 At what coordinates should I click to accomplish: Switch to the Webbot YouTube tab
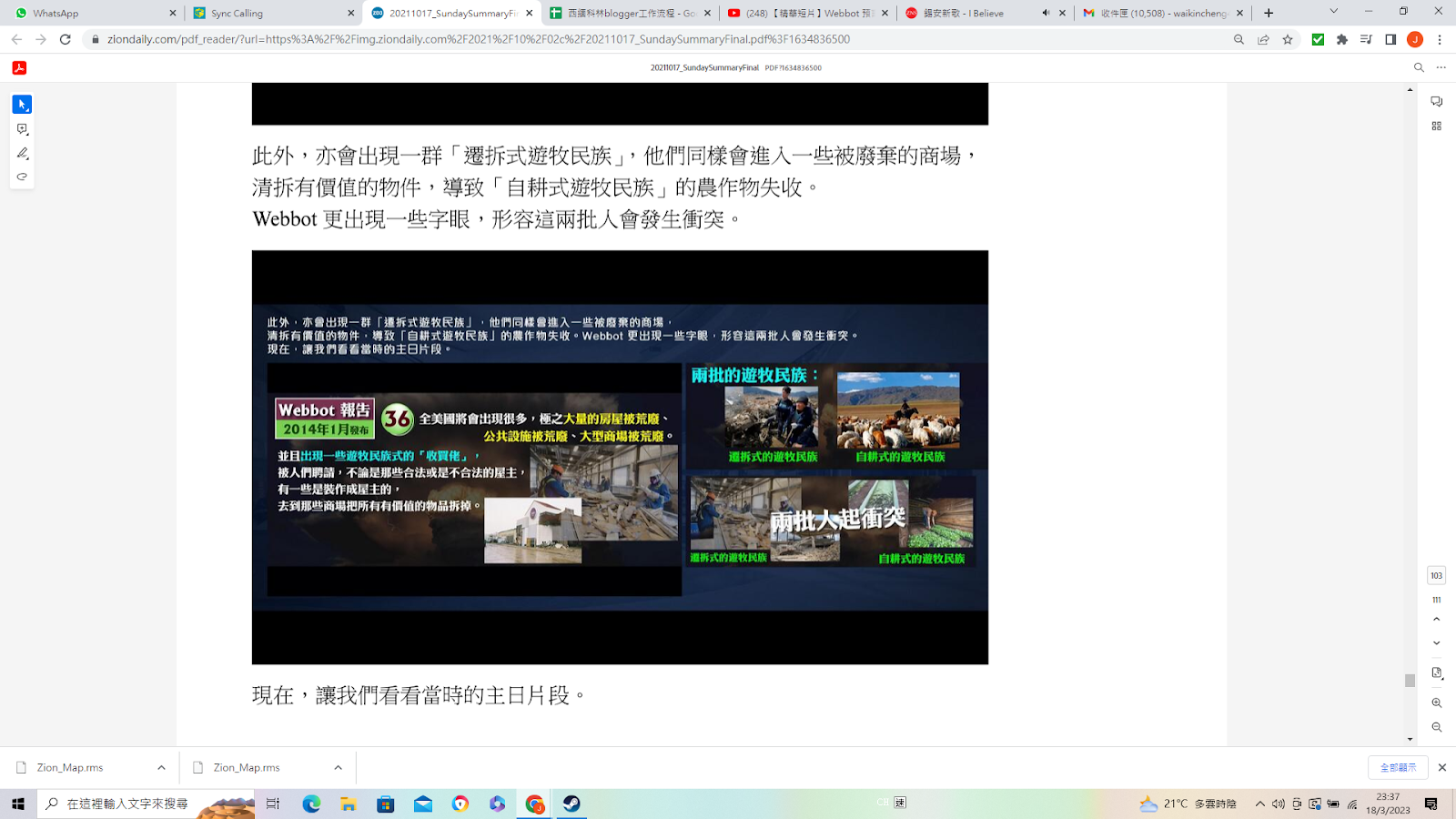806,13
